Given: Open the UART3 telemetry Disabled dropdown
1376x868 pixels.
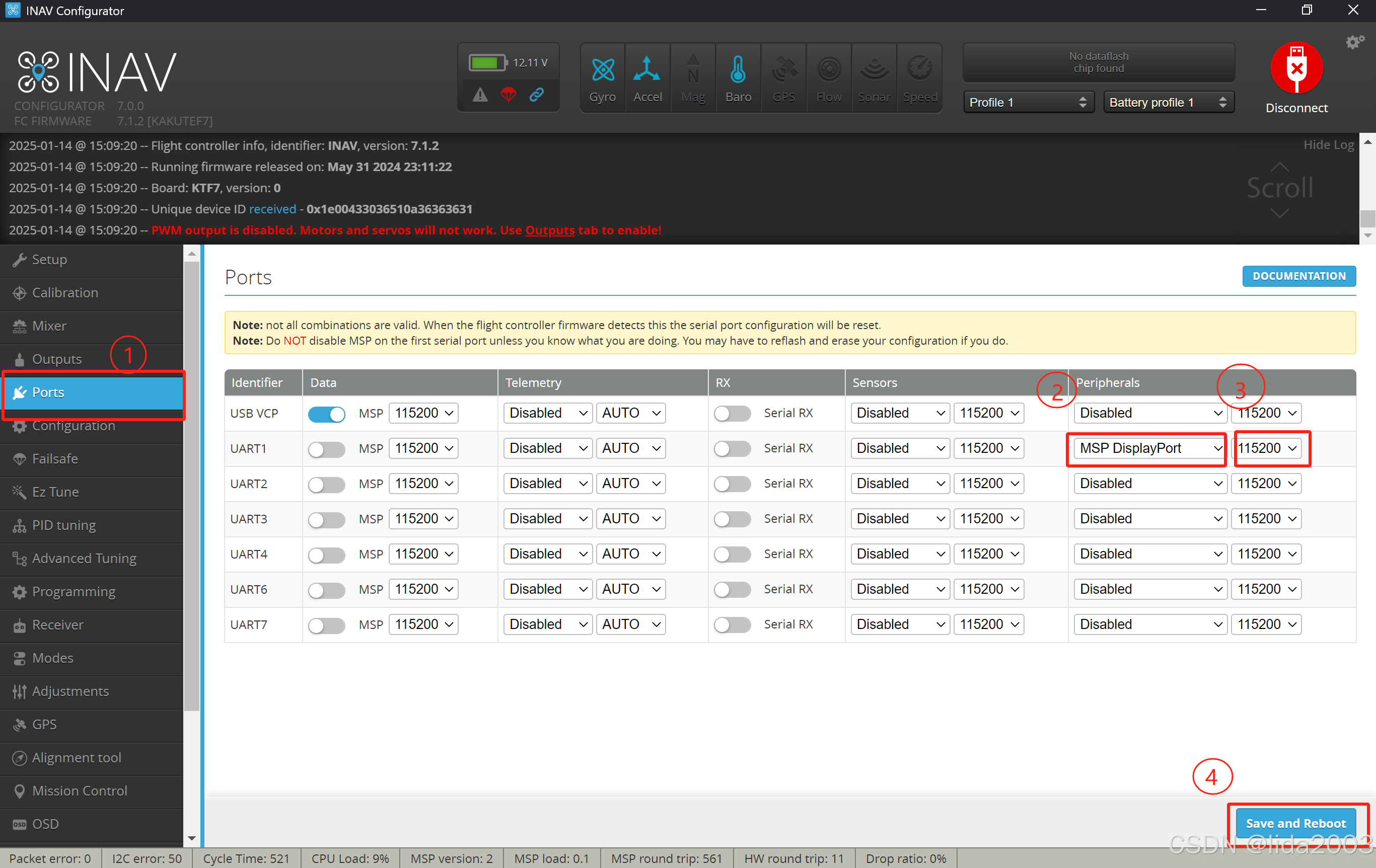Looking at the screenshot, I should pos(547,519).
